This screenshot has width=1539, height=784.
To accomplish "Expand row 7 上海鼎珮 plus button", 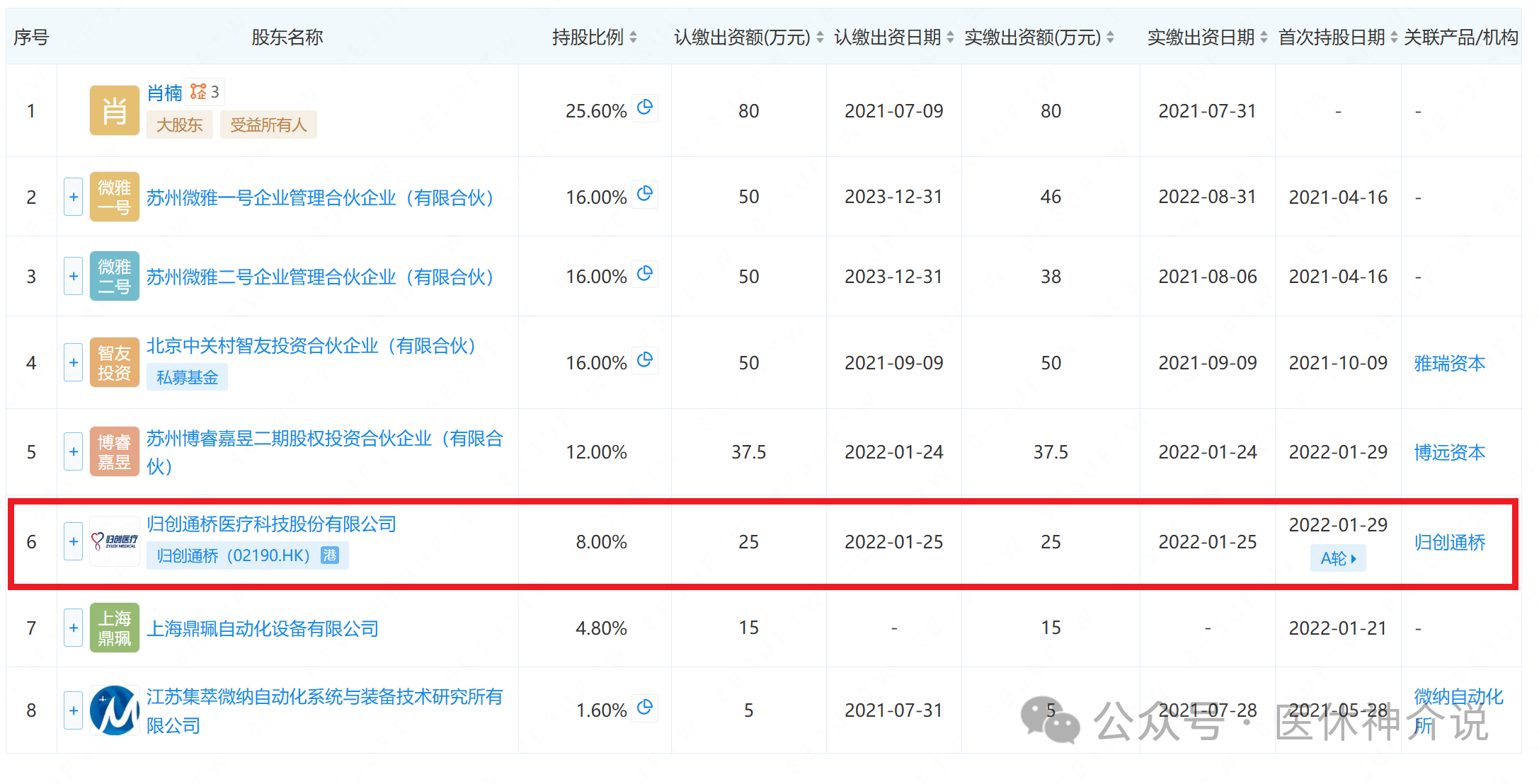I will (x=73, y=628).
